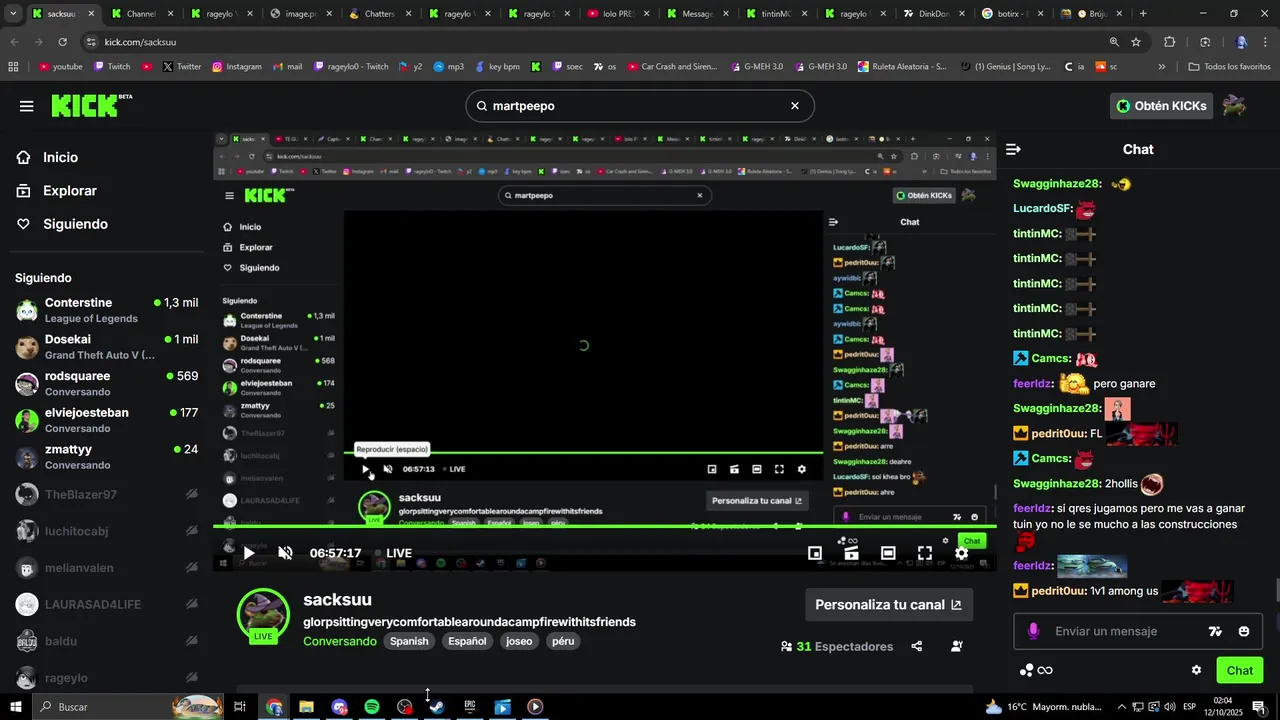Click the Spanish tag
1280x720 pixels.
click(x=409, y=641)
